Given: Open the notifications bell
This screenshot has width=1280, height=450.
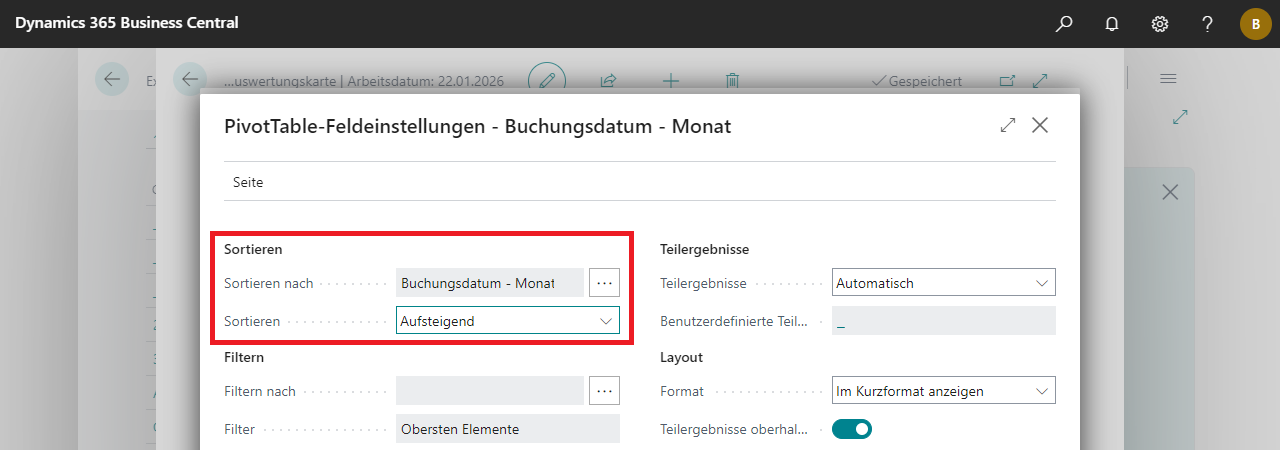Looking at the screenshot, I should click(x=1112, y=24).
